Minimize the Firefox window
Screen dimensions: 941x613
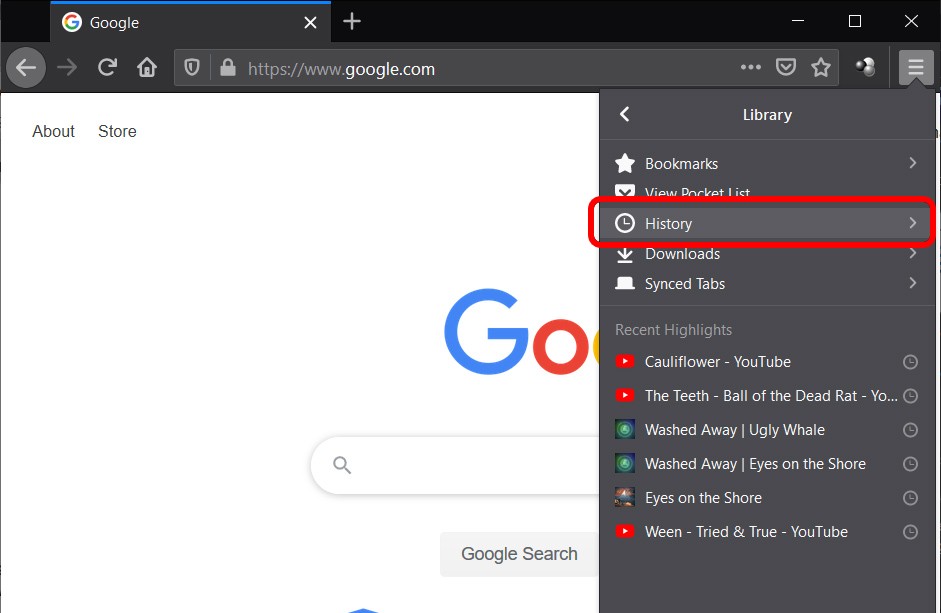click(798, 21)
